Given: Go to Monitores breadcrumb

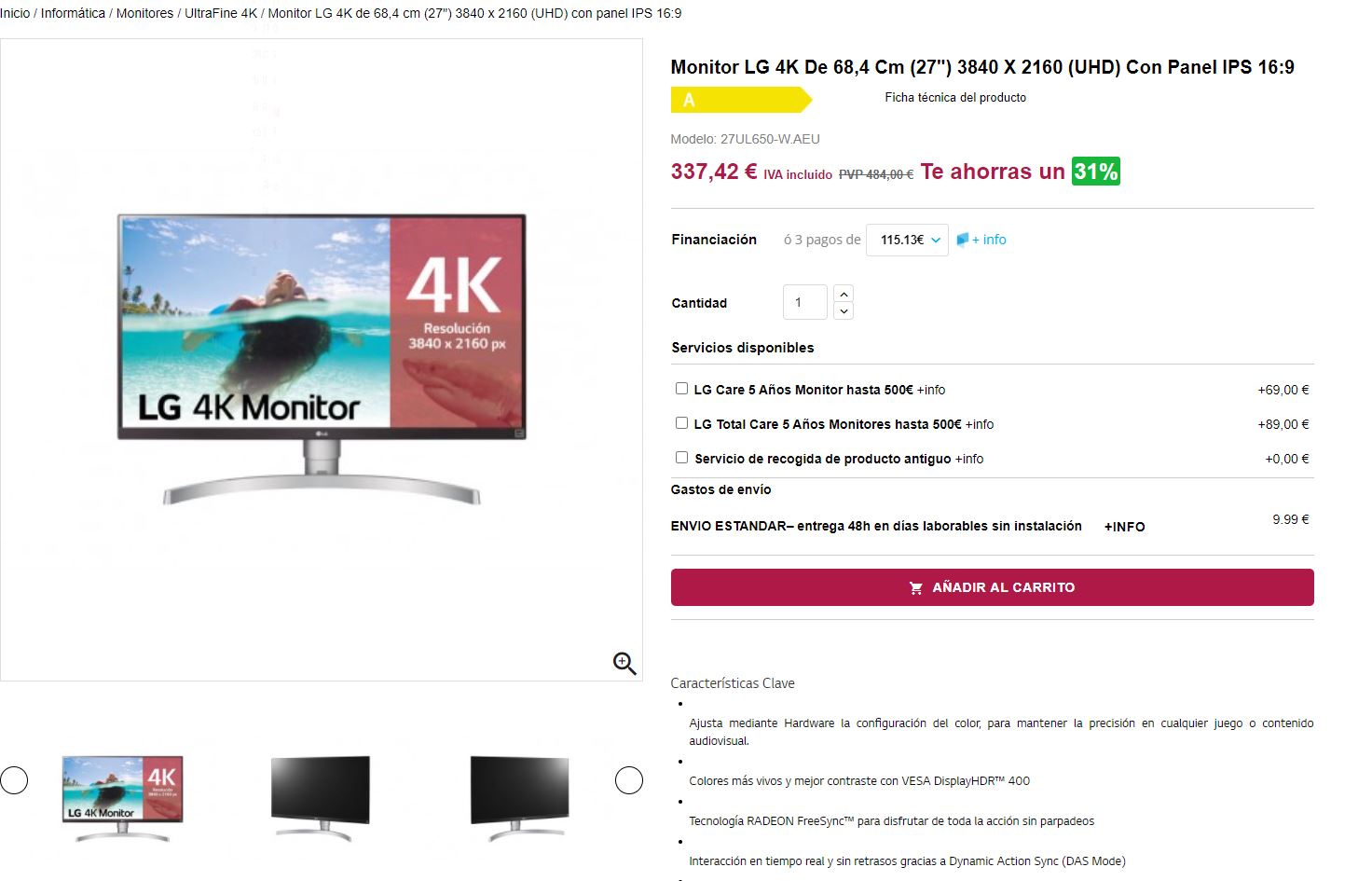Looking at the screenshot, I should pos(144,13).
